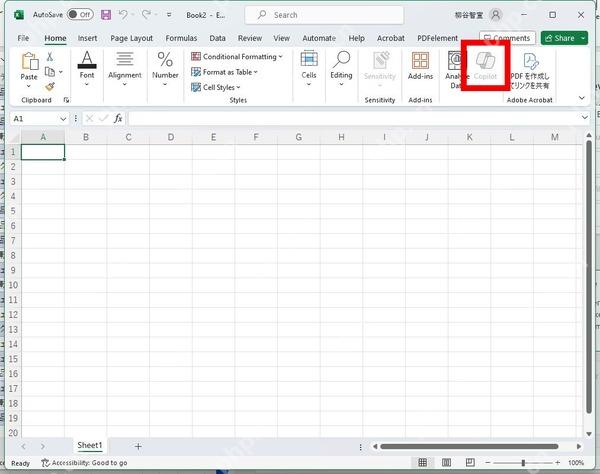
Task: Open the Number percent group icon
Action: coord(165,60)
